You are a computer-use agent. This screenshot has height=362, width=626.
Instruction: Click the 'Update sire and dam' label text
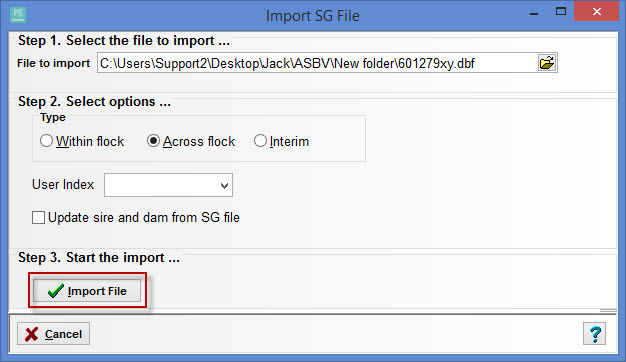pos(144,218)
